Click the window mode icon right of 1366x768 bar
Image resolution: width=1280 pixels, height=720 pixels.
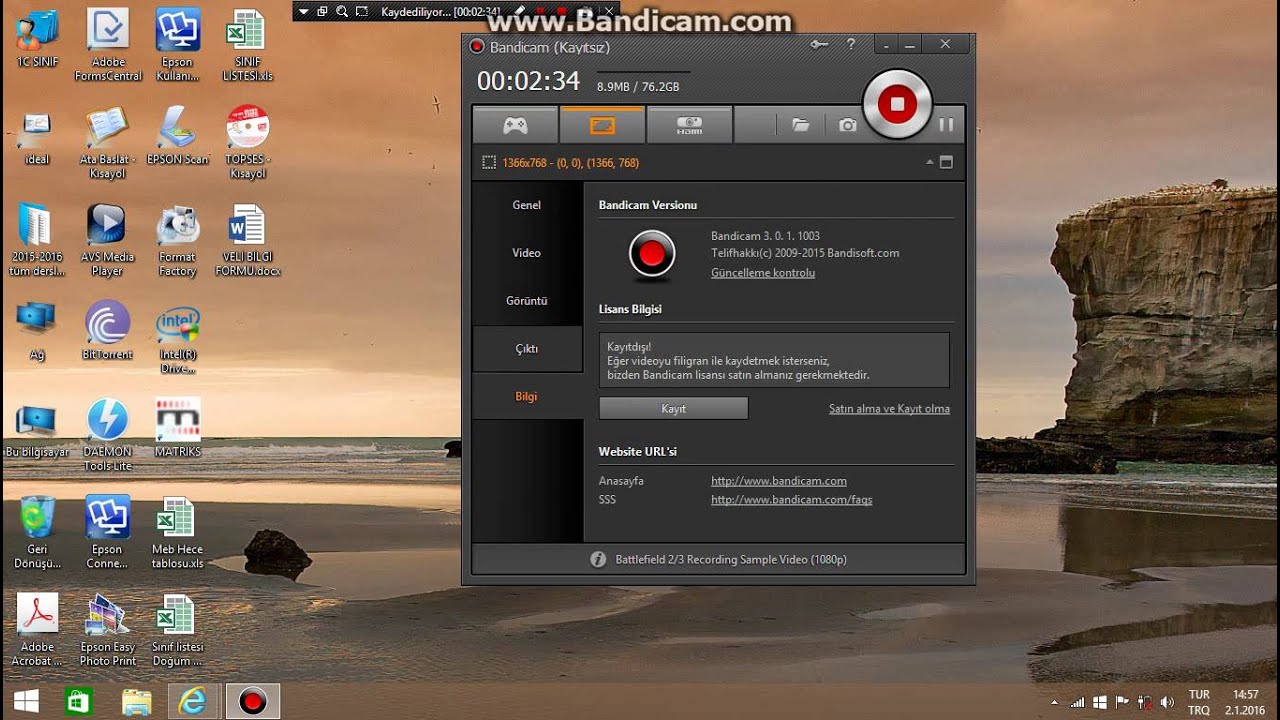[946, 162]
